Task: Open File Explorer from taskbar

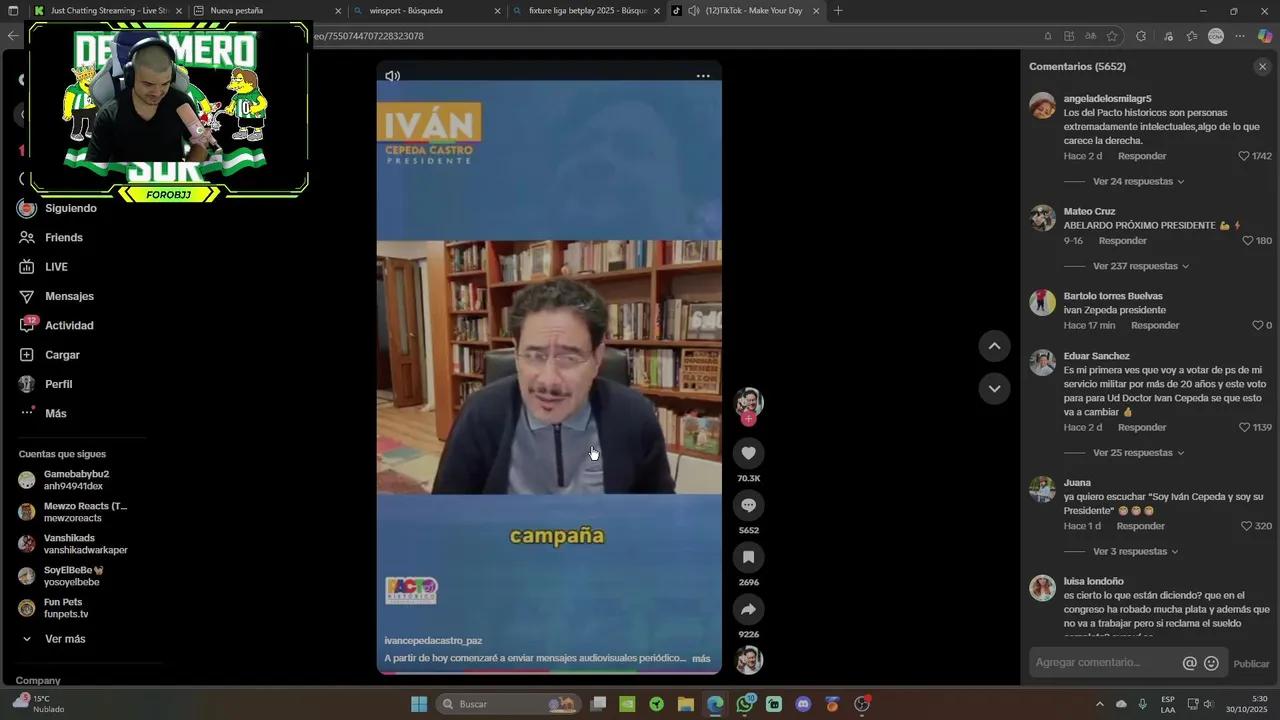Action: point(686,704)
